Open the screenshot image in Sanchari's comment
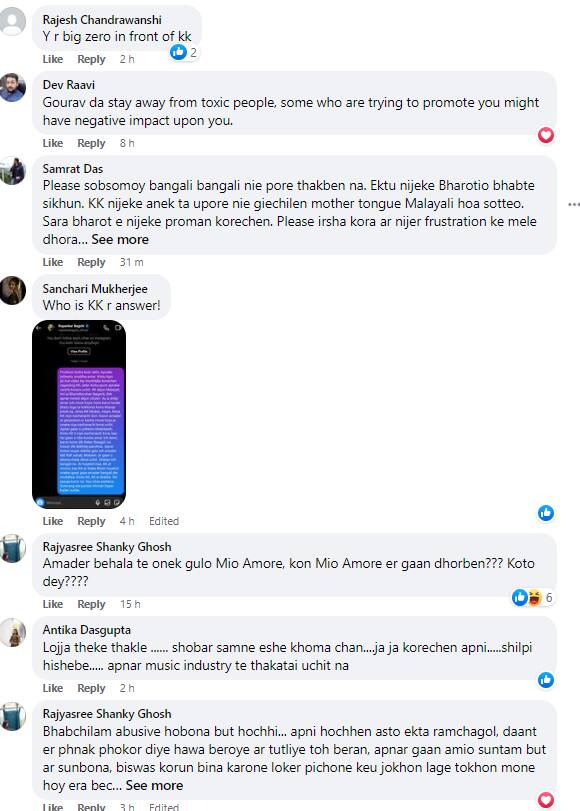 tap(79, 414)
